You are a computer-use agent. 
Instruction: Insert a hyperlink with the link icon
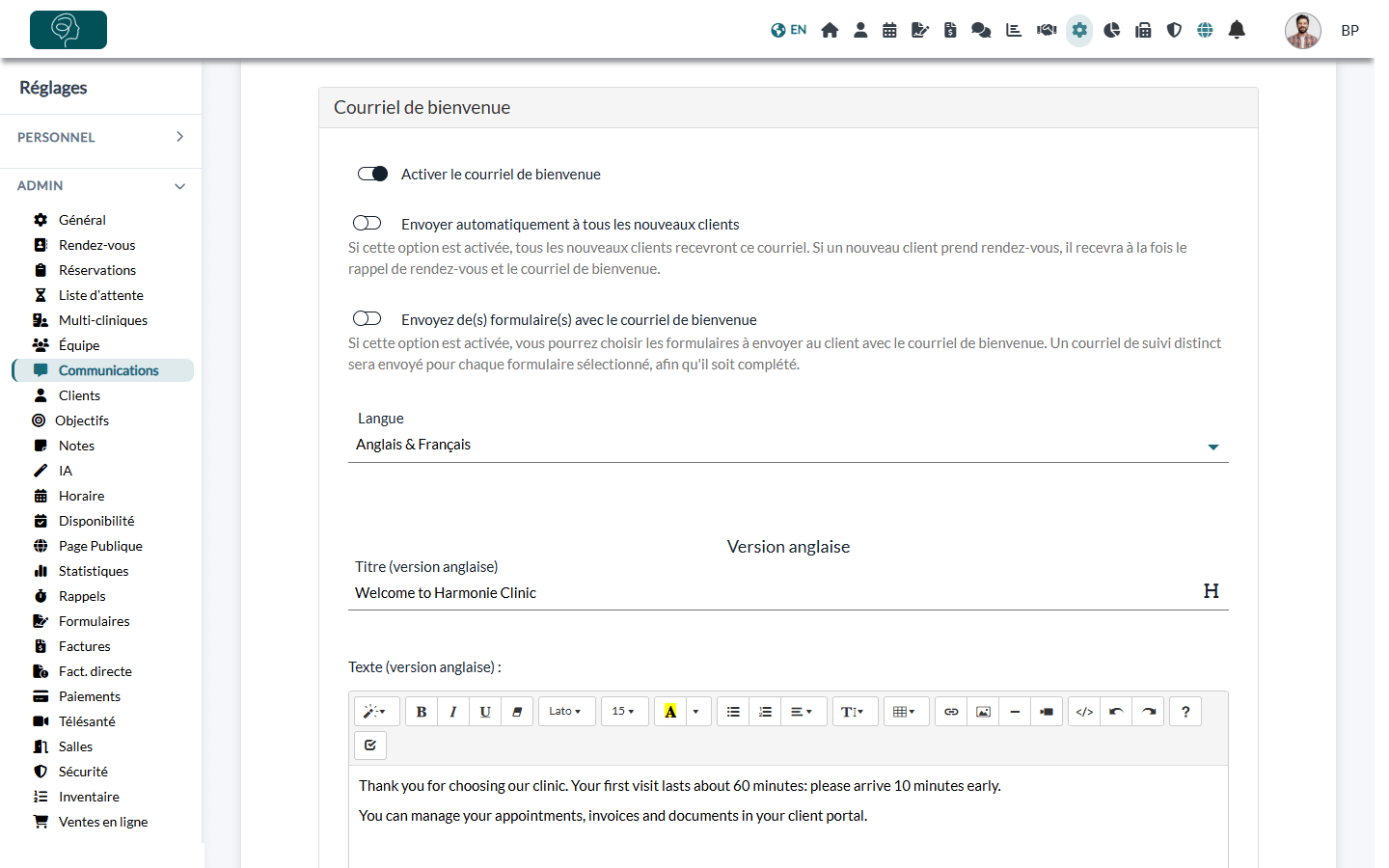(951, 712)
